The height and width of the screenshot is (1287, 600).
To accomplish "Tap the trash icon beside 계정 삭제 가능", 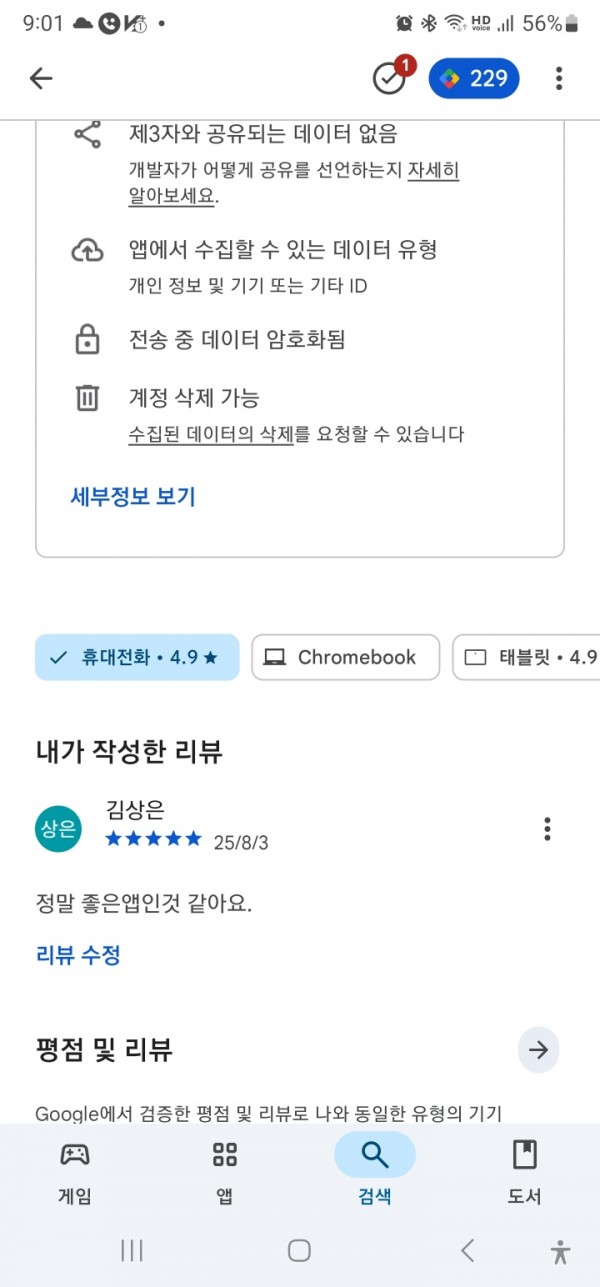I will (88, 398).
